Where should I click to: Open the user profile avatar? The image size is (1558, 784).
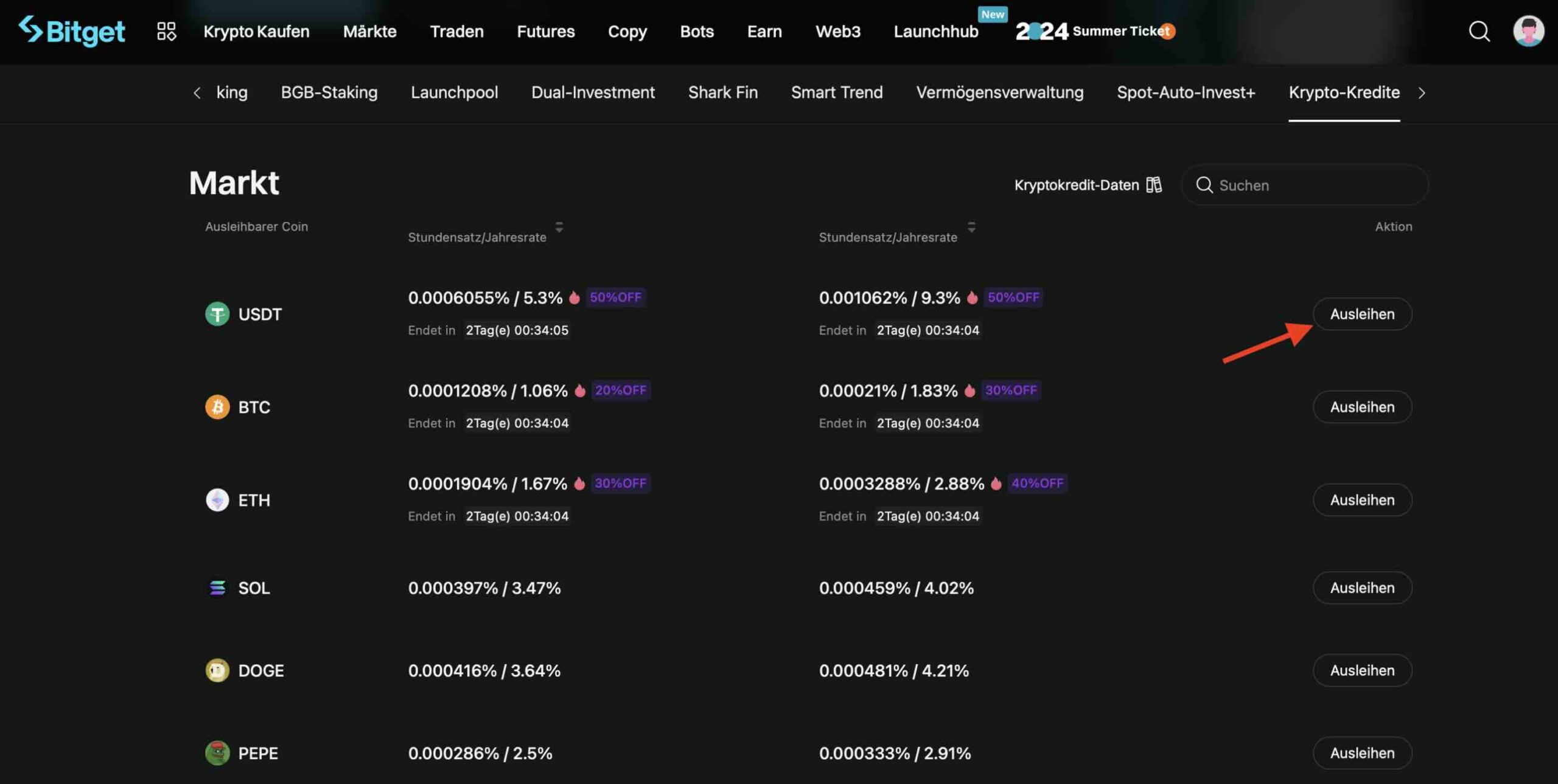pyautogui.click(x=1528, y=31)
